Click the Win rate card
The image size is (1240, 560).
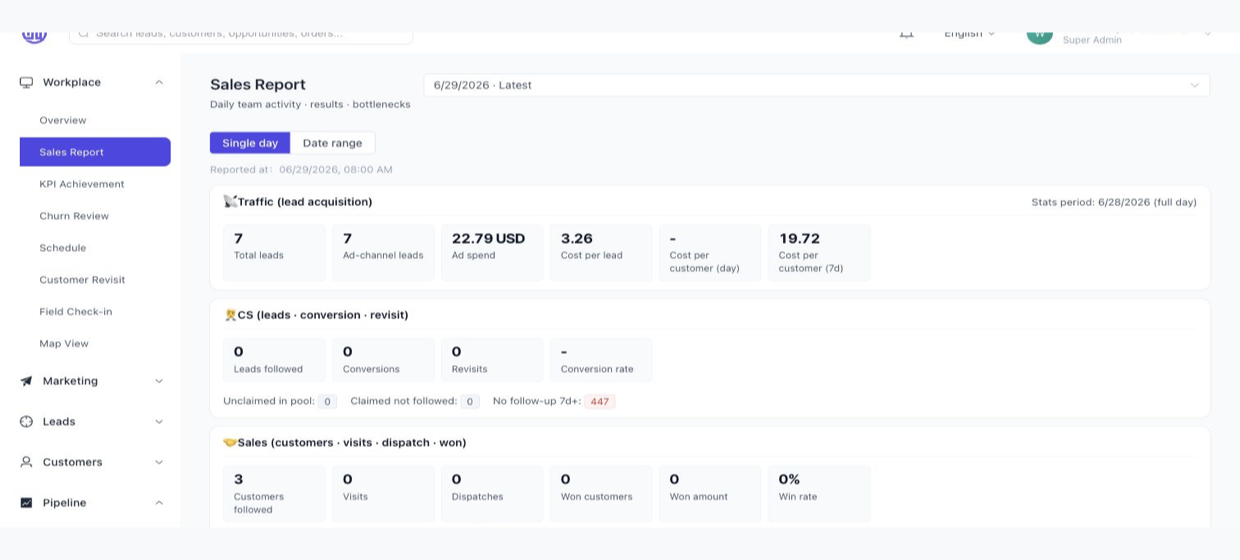pos(819,493)
